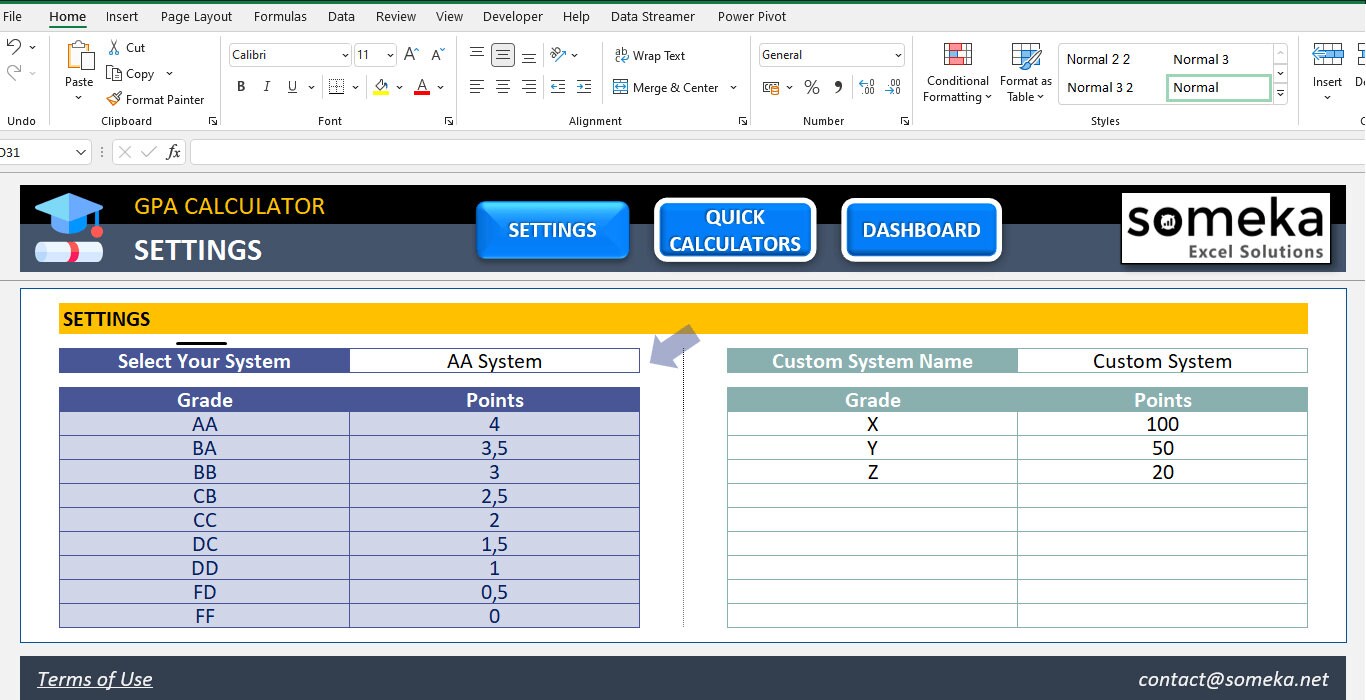
Task: Open the General number format dropdown
Action: click(897, 54)
